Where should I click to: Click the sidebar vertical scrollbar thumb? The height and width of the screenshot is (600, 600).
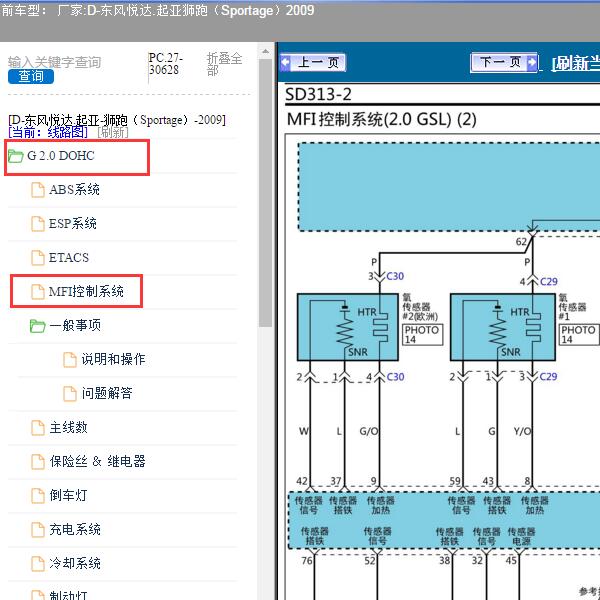coord(265,192)
